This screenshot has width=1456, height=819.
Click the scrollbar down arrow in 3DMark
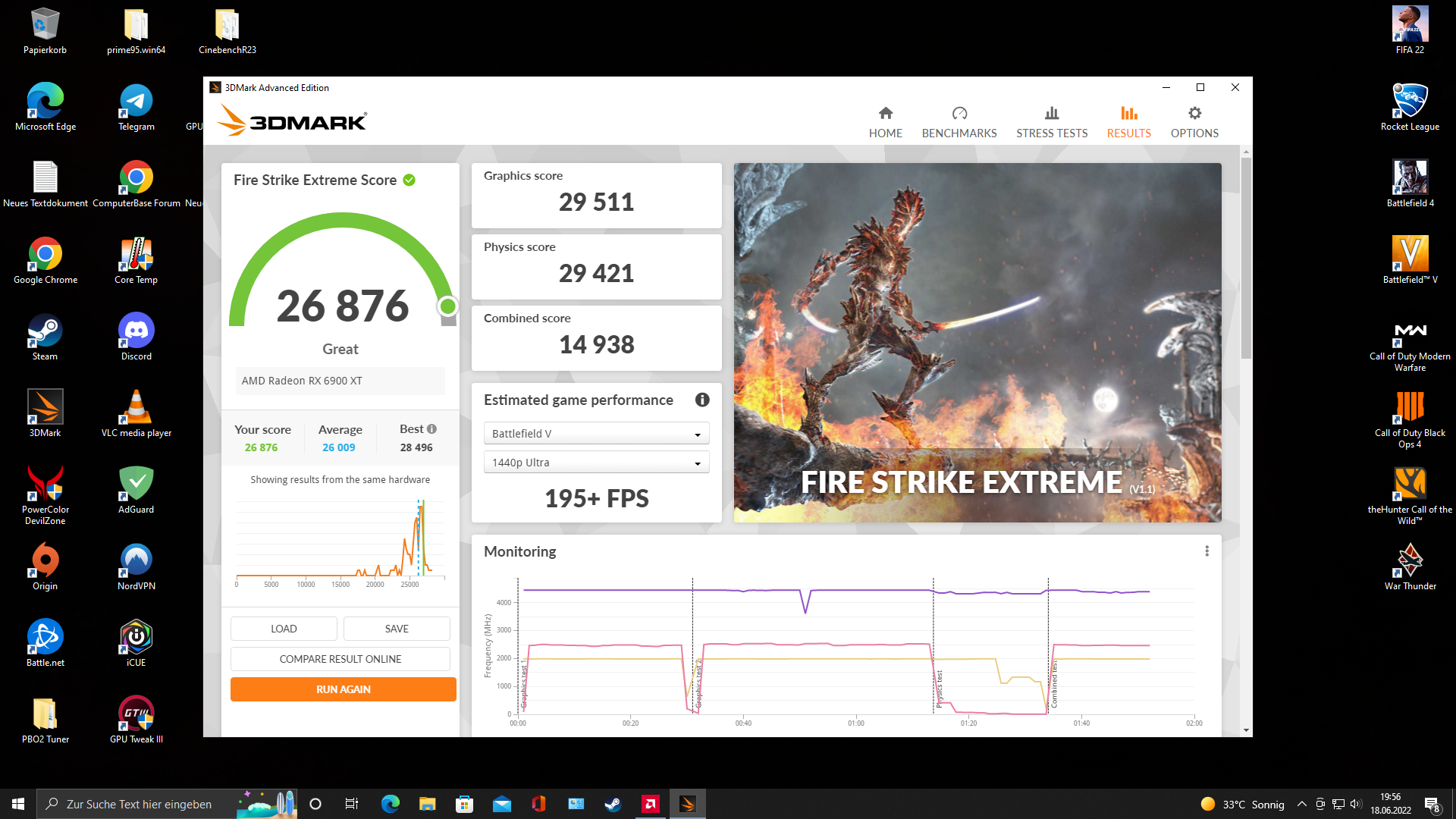click(x=1246, y=730)
